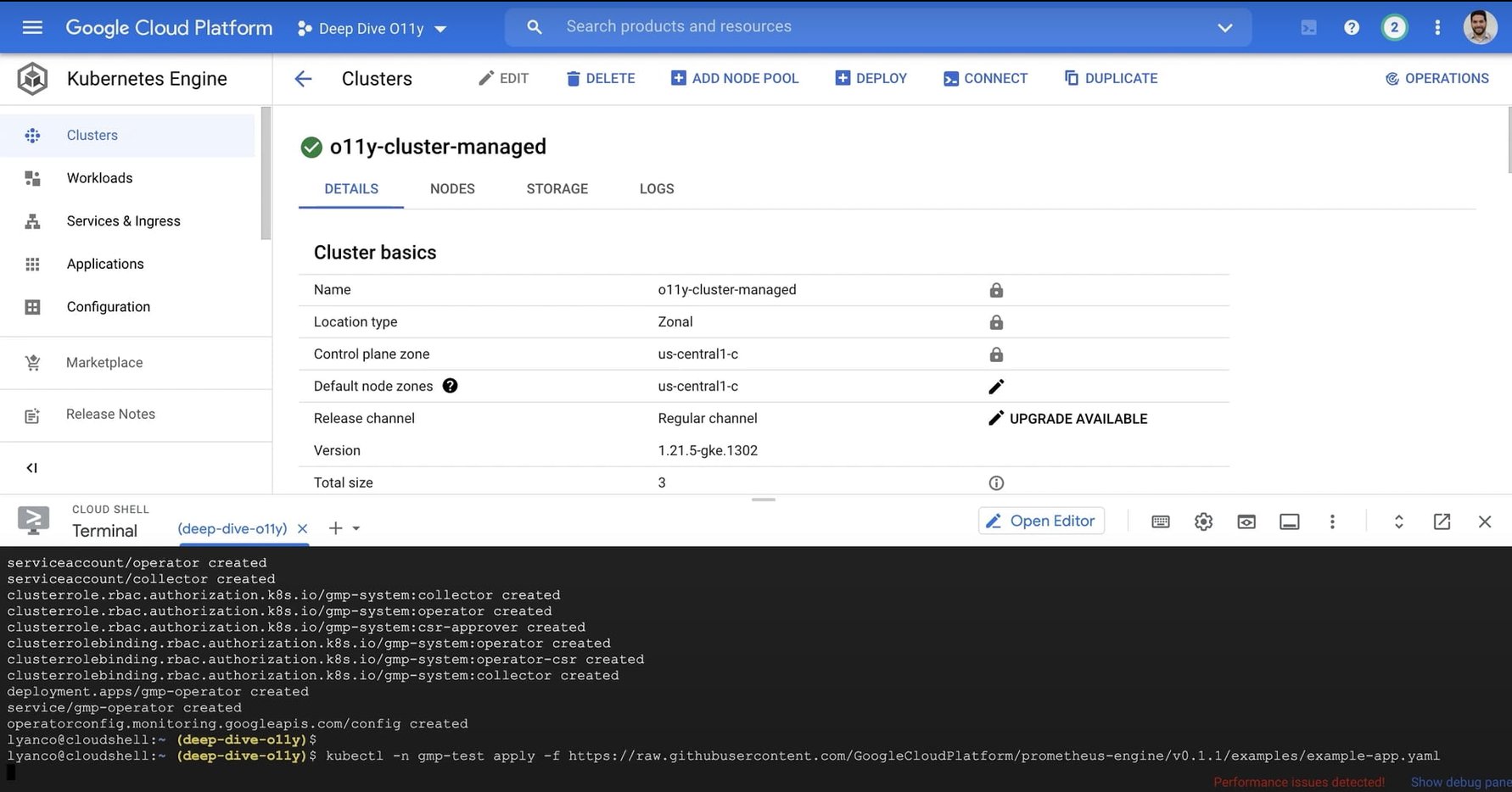Click the DEPLOY button
Screen dimensions: 1512x792
(x=871, y=78)
